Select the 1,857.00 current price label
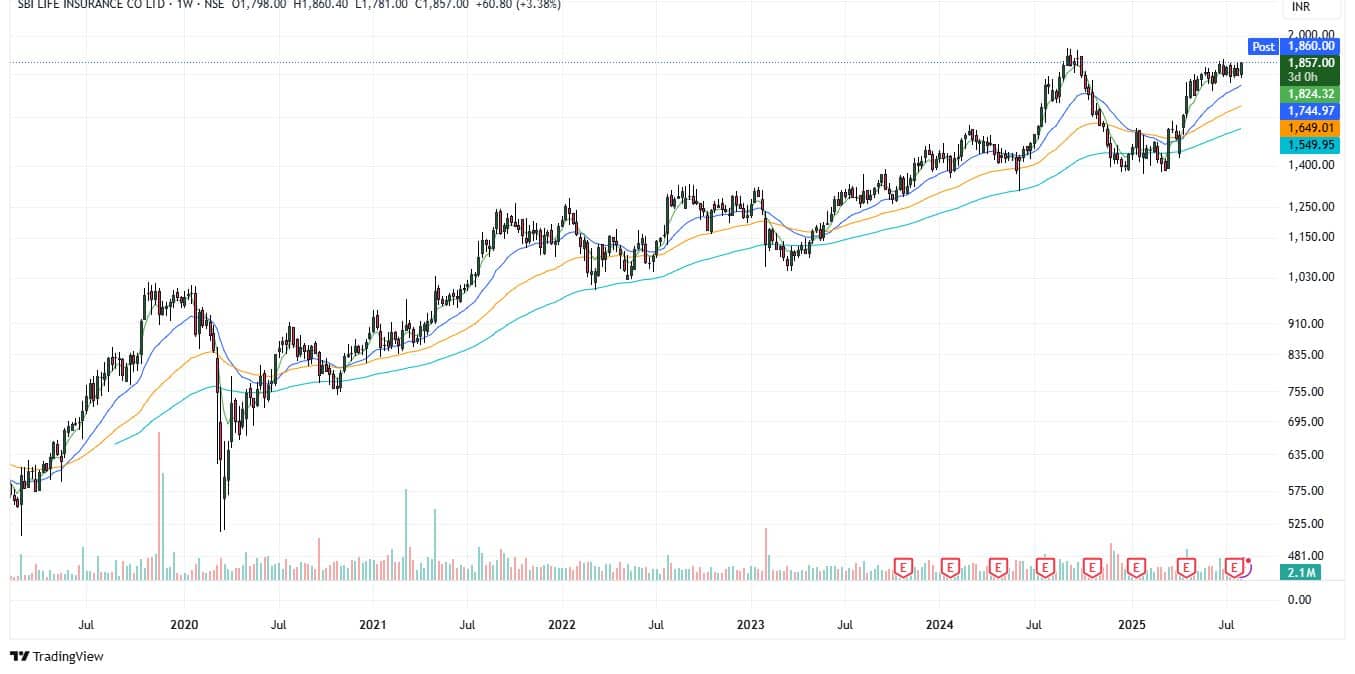Viewport: 1355px width, 674px height. point(1310,62)
